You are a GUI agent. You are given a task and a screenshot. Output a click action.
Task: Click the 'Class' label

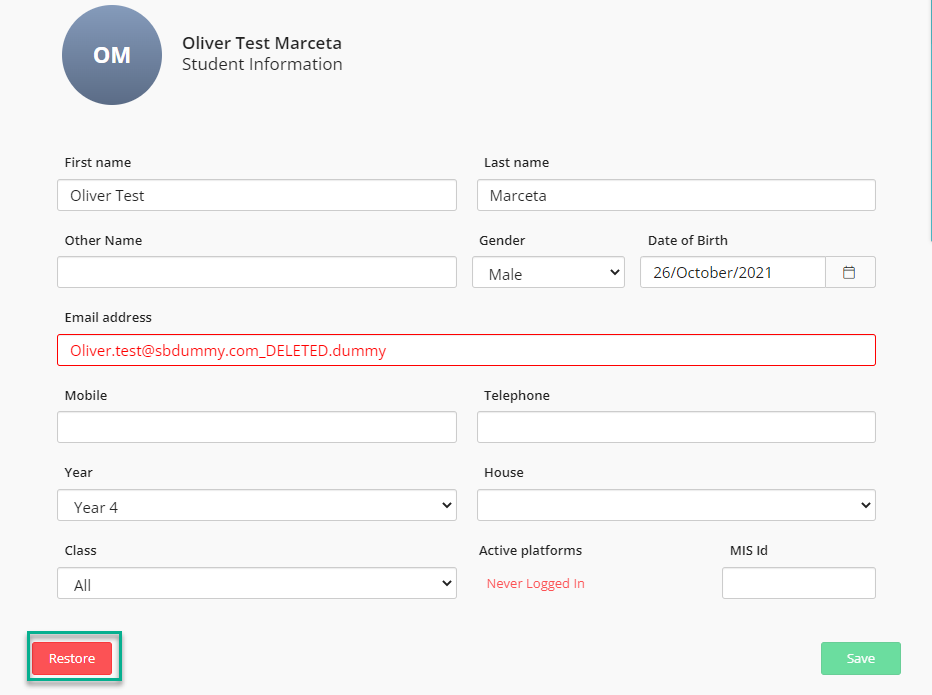pyautogui.click(x=81, y=551)
